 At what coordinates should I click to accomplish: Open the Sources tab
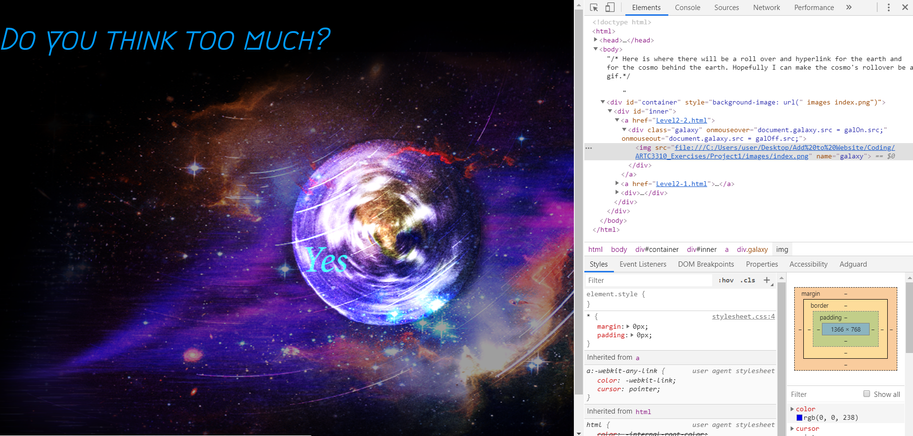726,8
